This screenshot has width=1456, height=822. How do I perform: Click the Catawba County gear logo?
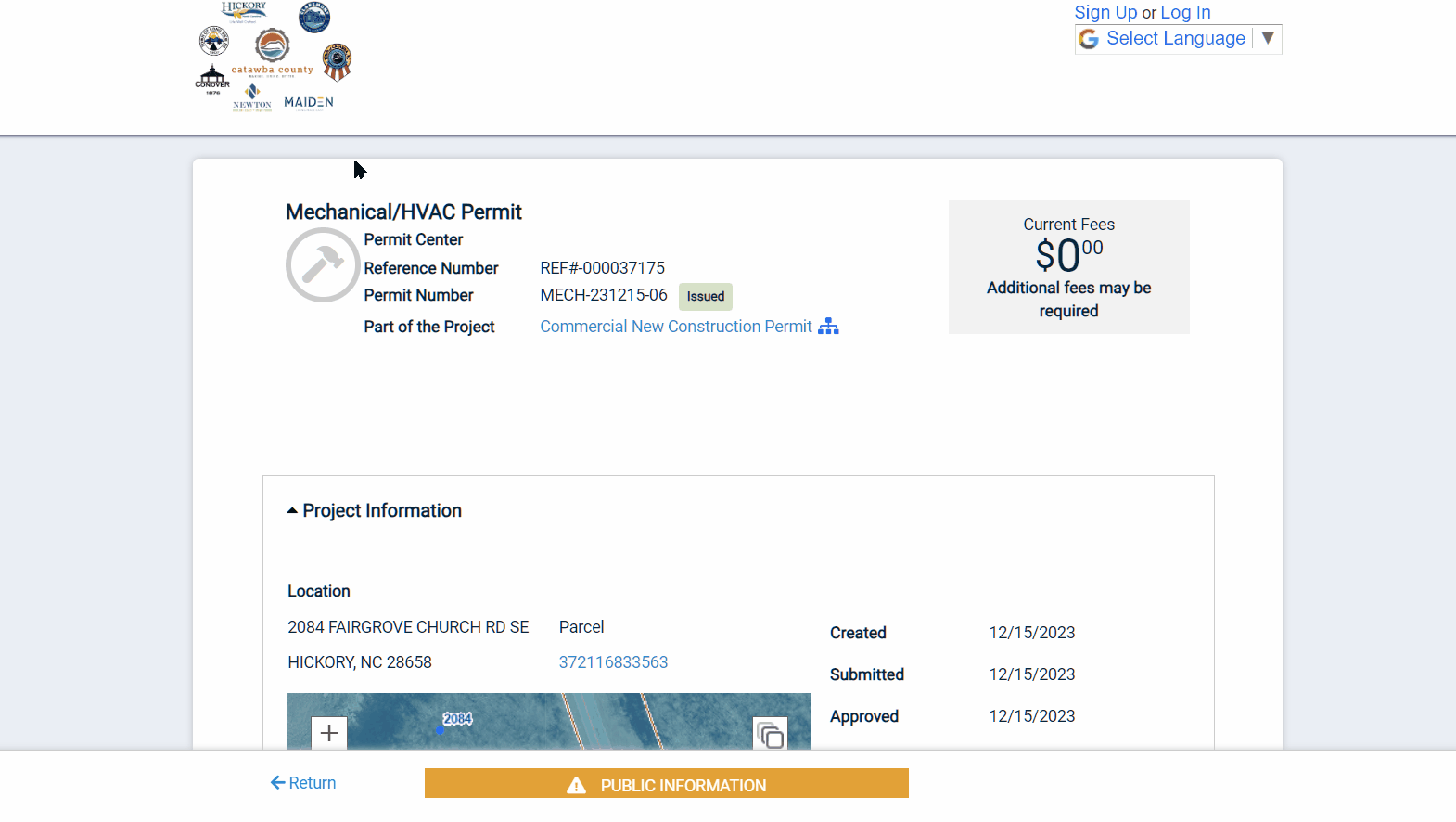coord(272,45)
